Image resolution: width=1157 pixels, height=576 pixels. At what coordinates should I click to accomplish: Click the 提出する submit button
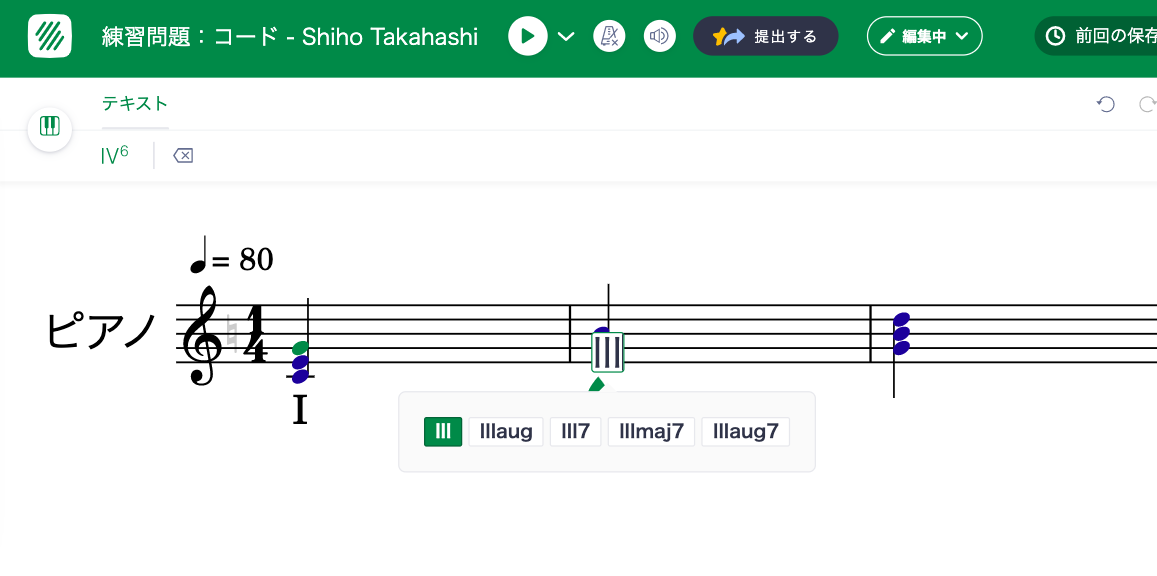point(765,37)
